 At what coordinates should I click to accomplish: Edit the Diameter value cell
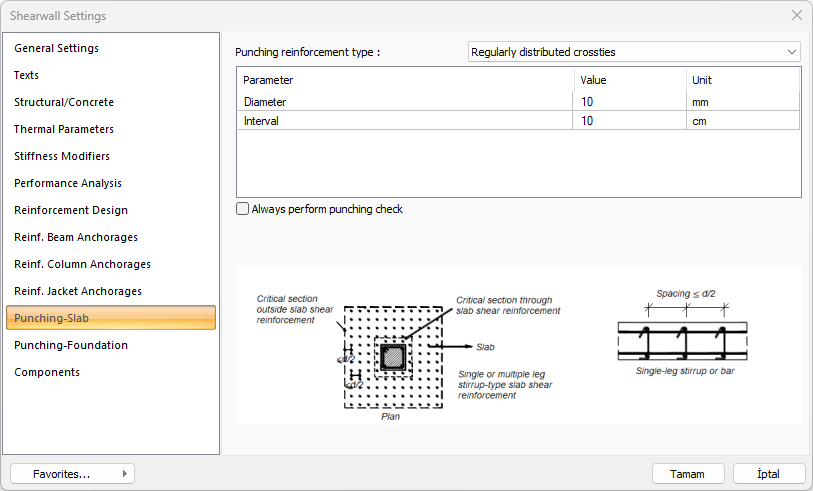tap(628, 101)
